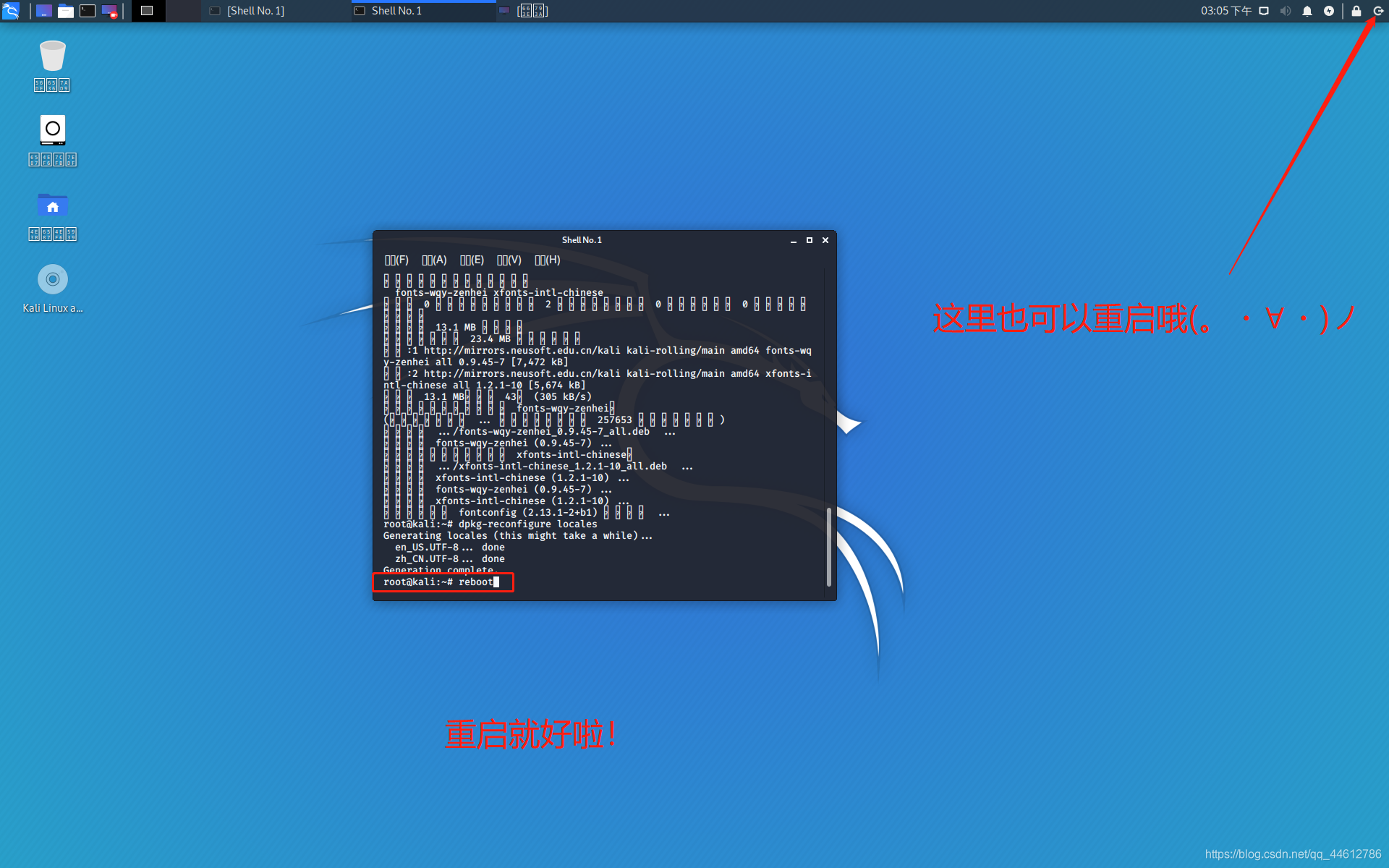Switch to the active Shell No. 1 taskbar entry
Screen dimensions: 1389x868
(422, 11)
